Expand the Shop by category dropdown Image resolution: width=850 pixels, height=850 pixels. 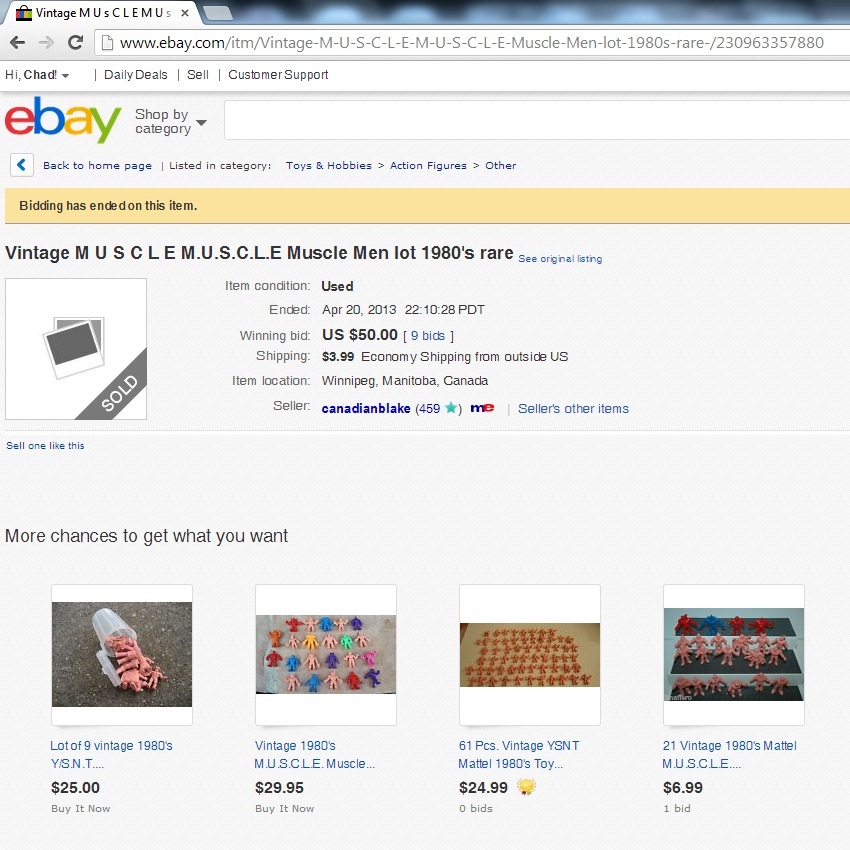171,121
